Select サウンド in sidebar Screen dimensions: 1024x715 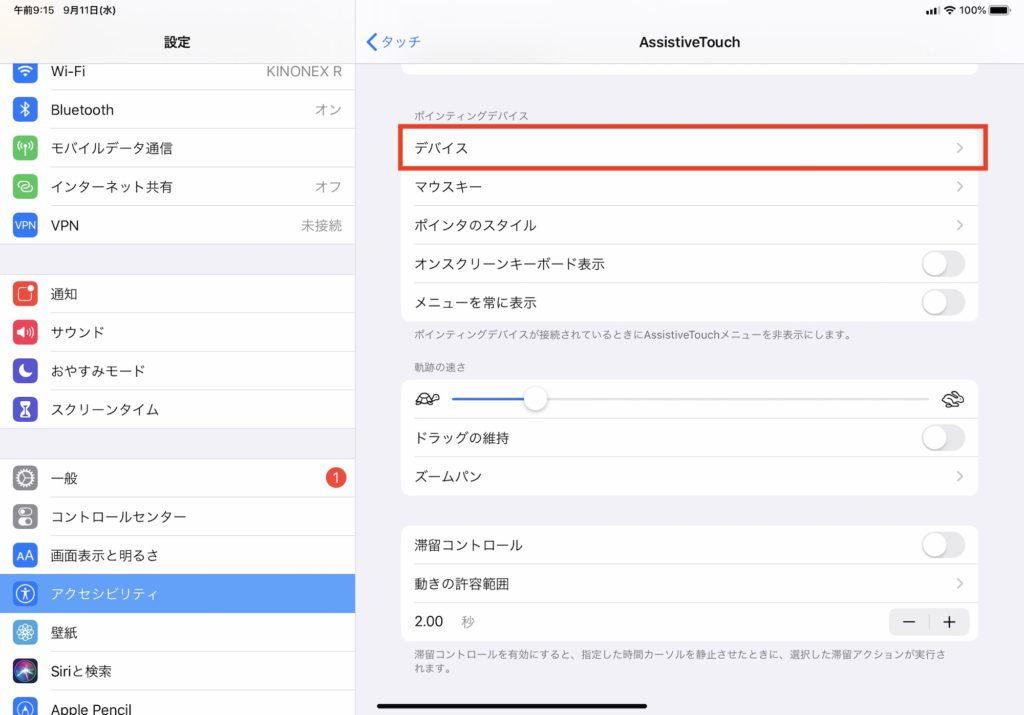[x=178, y=332]
